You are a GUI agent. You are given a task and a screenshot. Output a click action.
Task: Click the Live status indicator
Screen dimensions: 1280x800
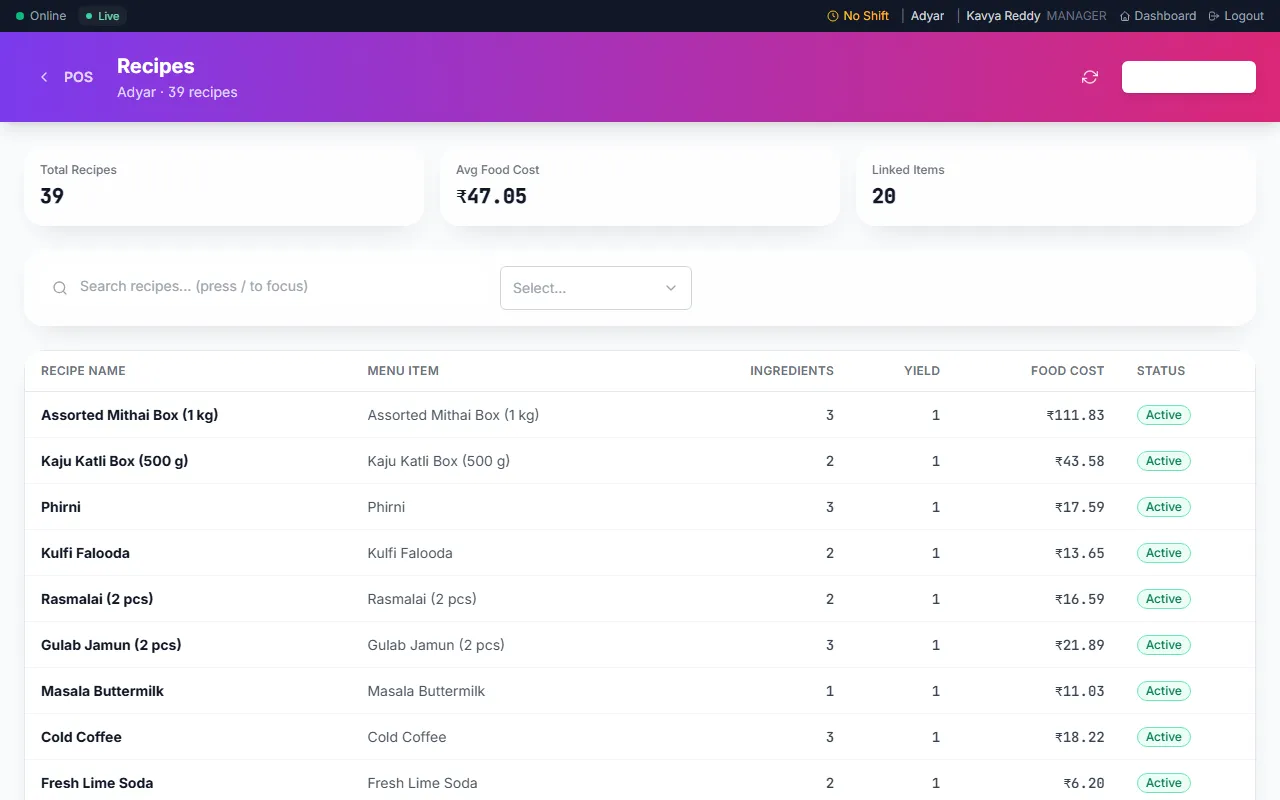[102, 16]
